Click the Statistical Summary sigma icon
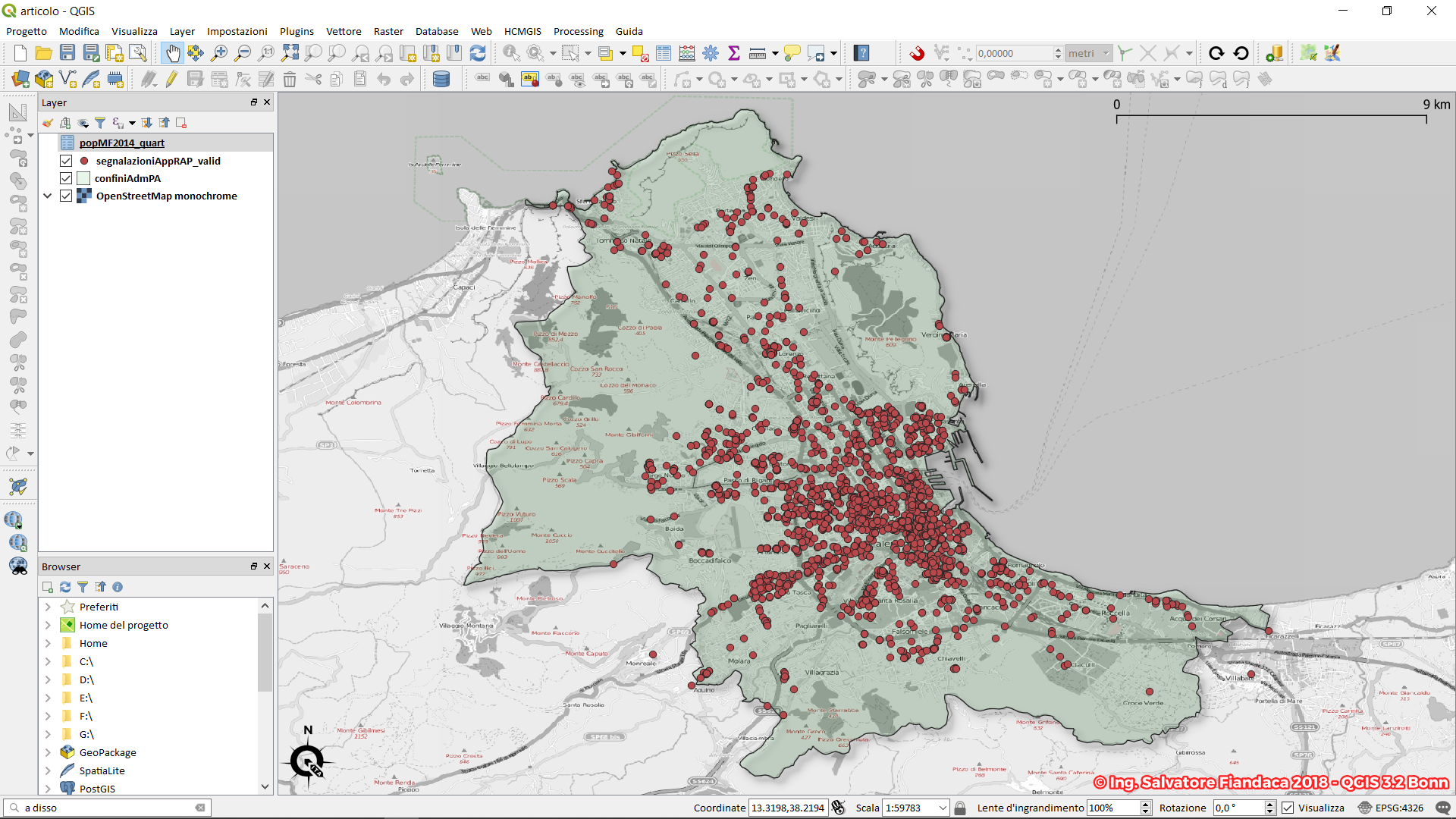The image size is (1456, 819). pos(733,53)
